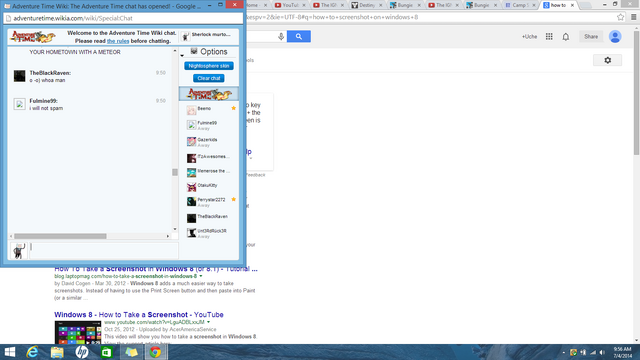The image size is (640, 360).
Task: Click TheBlackRaven avatar in chat messages
Action: [19, 76]
